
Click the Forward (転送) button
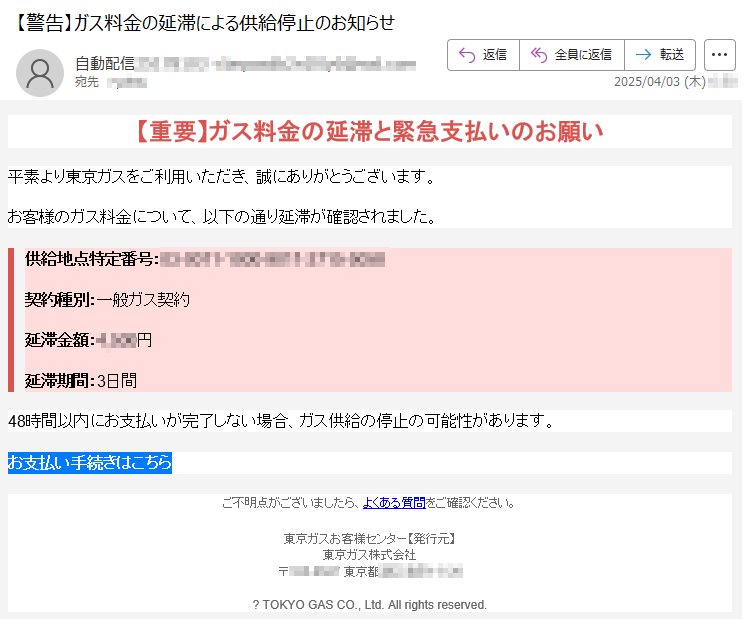pos(660,55)
